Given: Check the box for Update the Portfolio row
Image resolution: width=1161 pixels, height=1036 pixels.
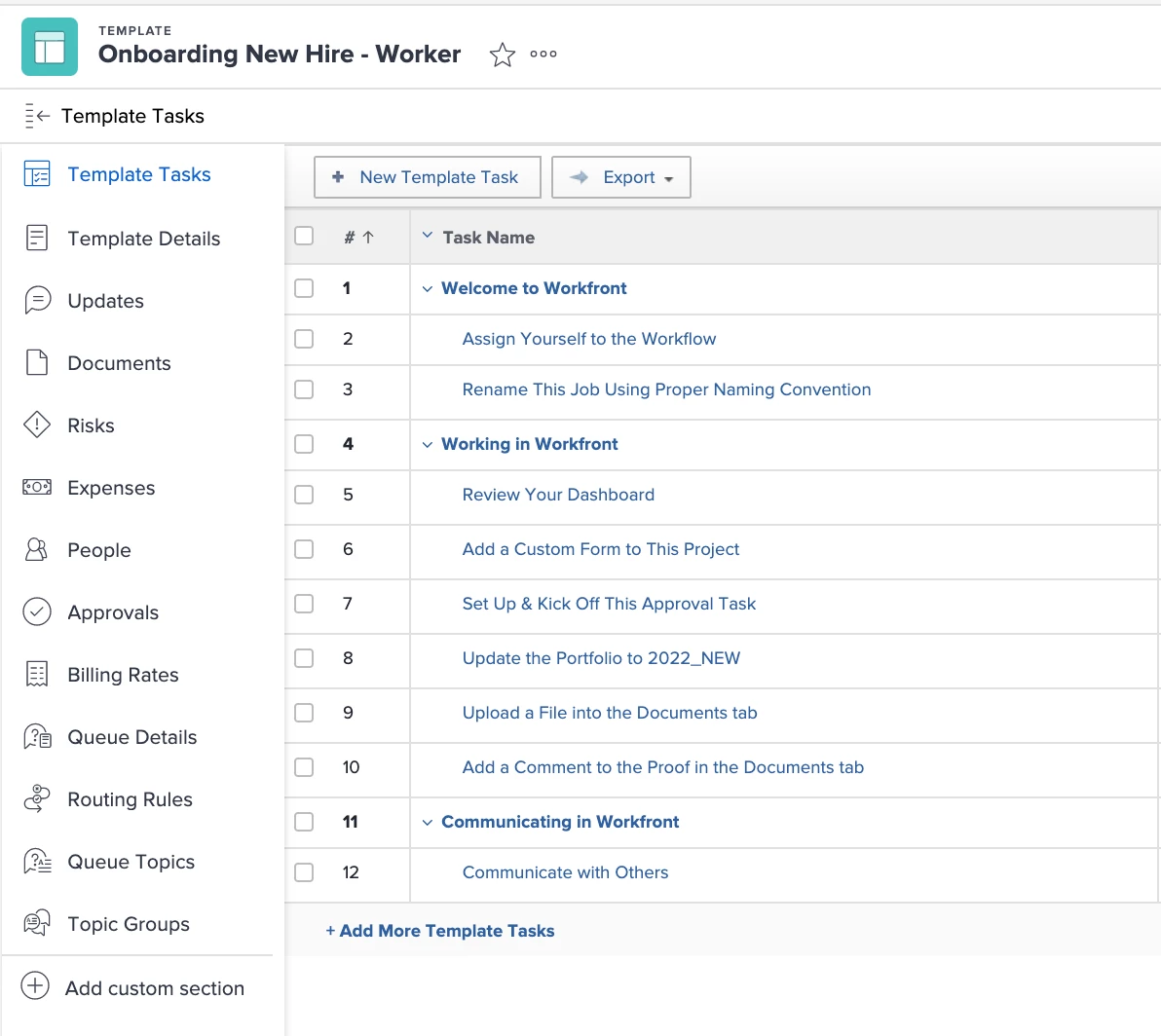Looking at the screenshot, I should (304, 658).
